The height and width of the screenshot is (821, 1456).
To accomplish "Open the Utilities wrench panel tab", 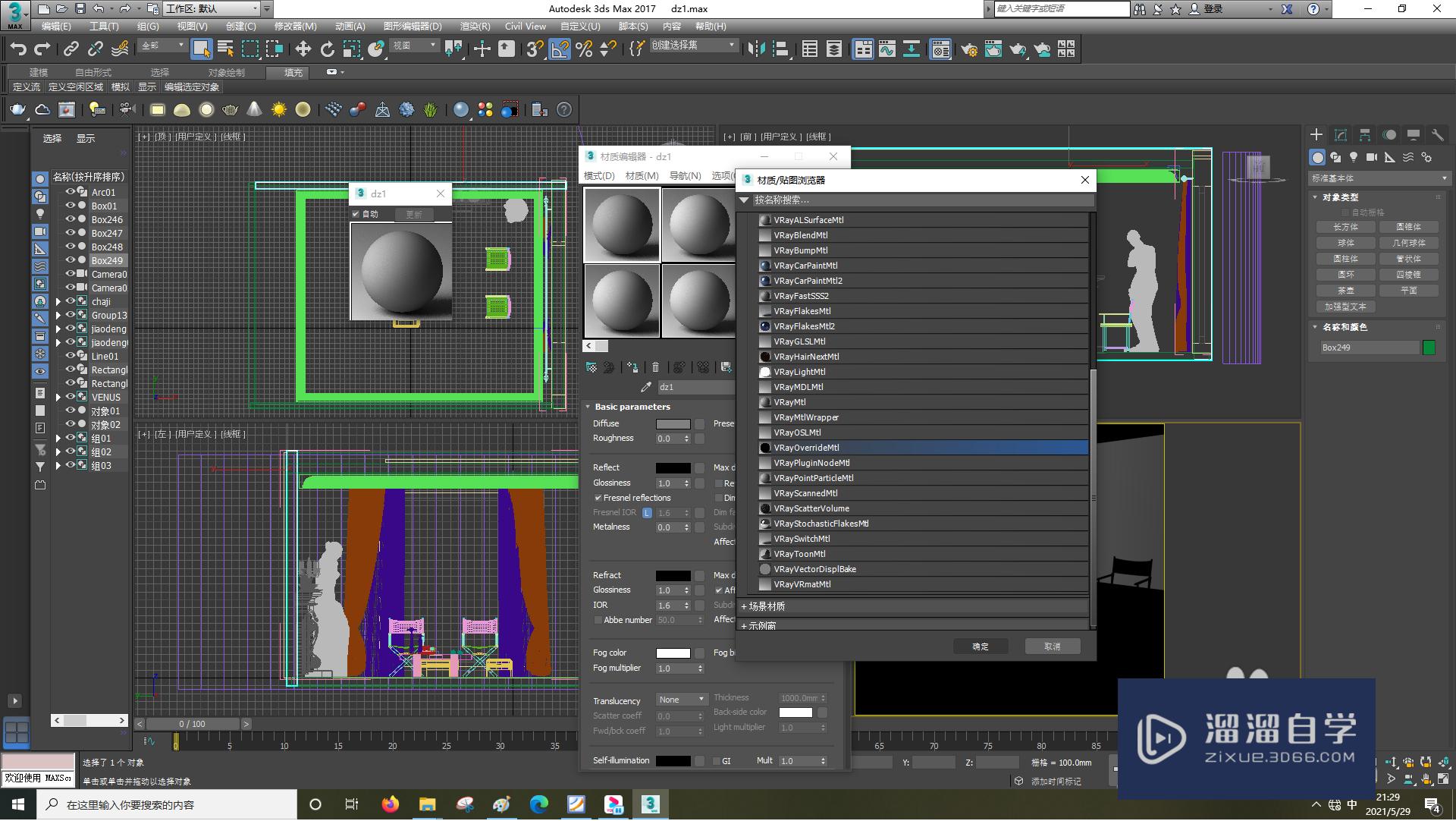I will tap(1438, 135).
